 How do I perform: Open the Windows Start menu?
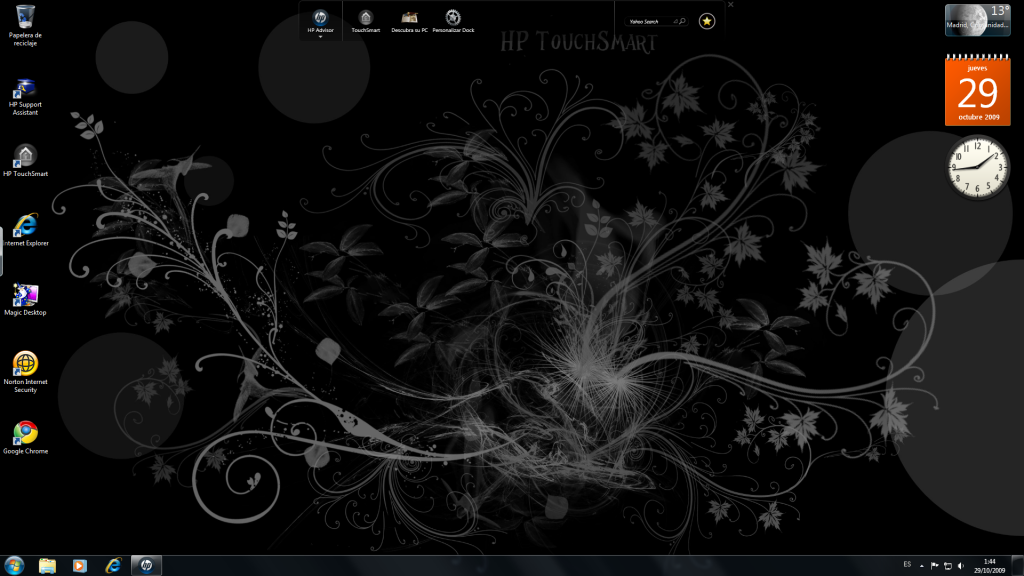(15, 565)
